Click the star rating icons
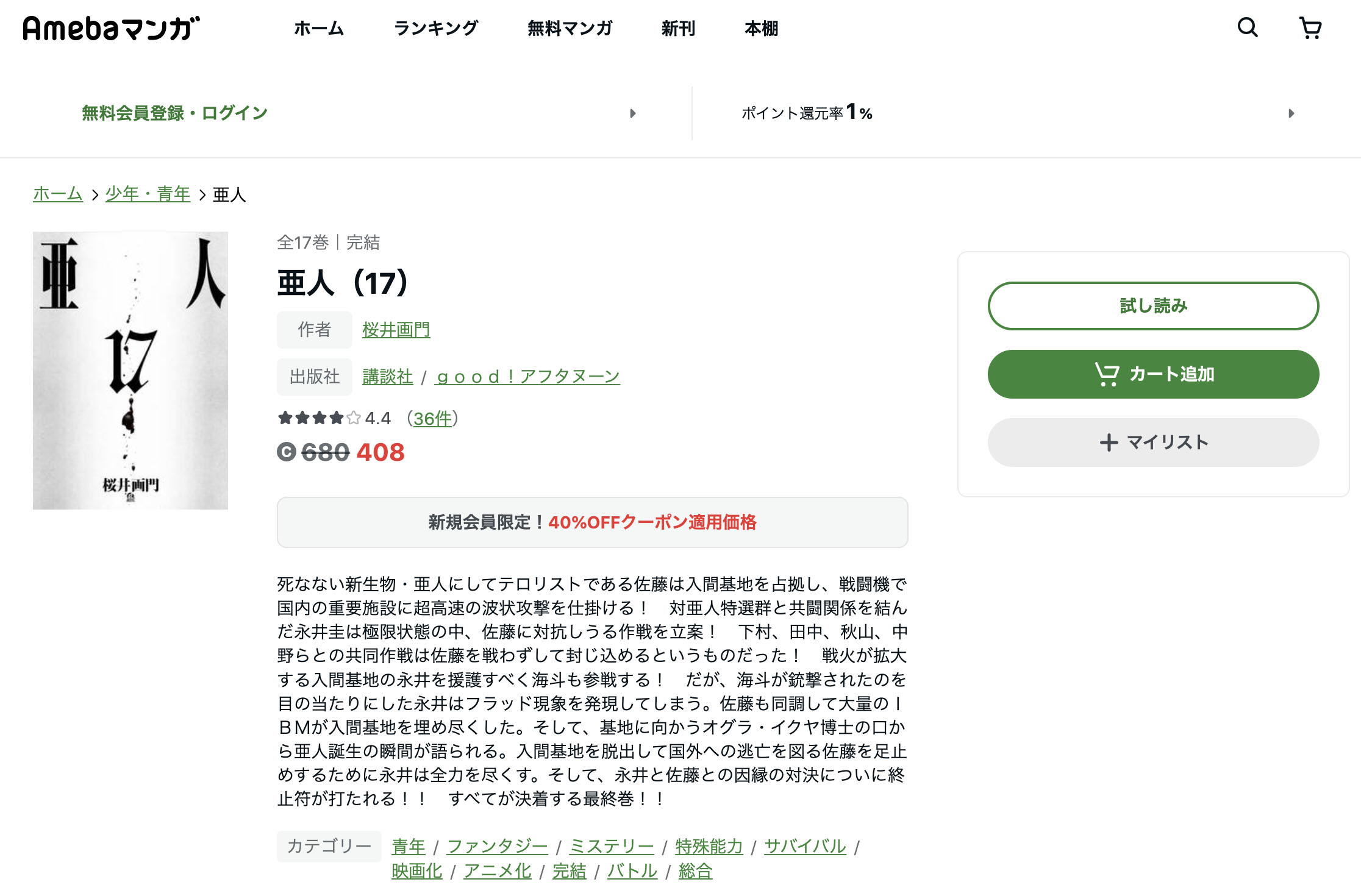 click(x=319, y=418)
